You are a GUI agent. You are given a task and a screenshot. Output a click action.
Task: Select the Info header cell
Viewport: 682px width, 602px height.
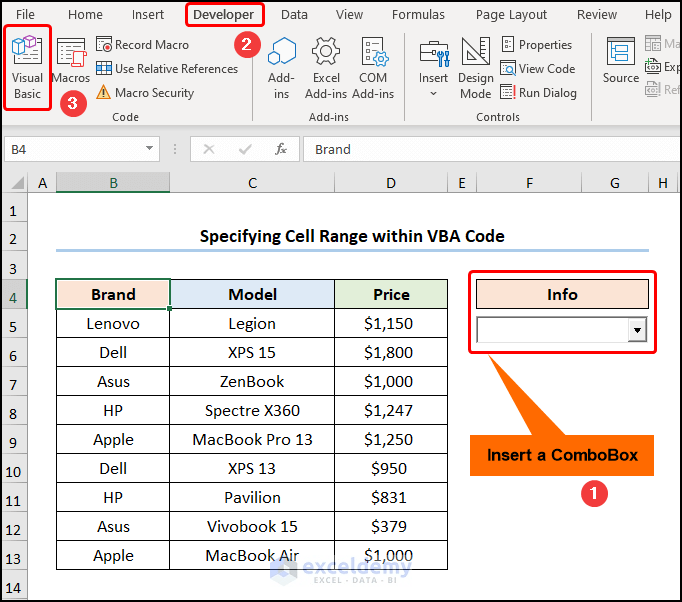coord(562,294)
